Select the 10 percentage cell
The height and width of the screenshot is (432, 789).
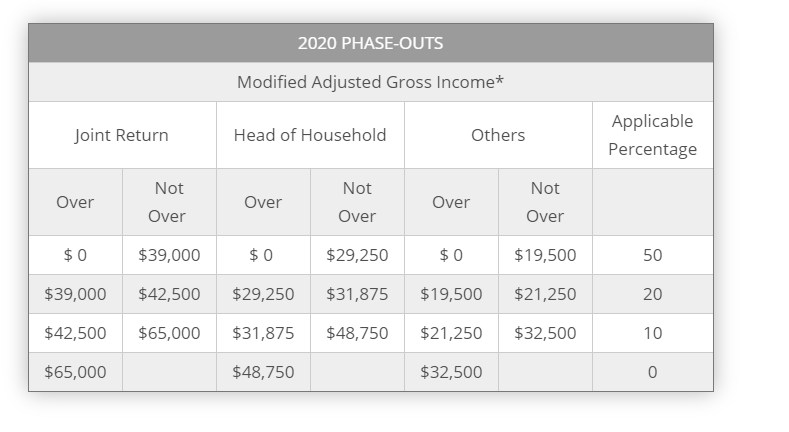click(653, 333)
